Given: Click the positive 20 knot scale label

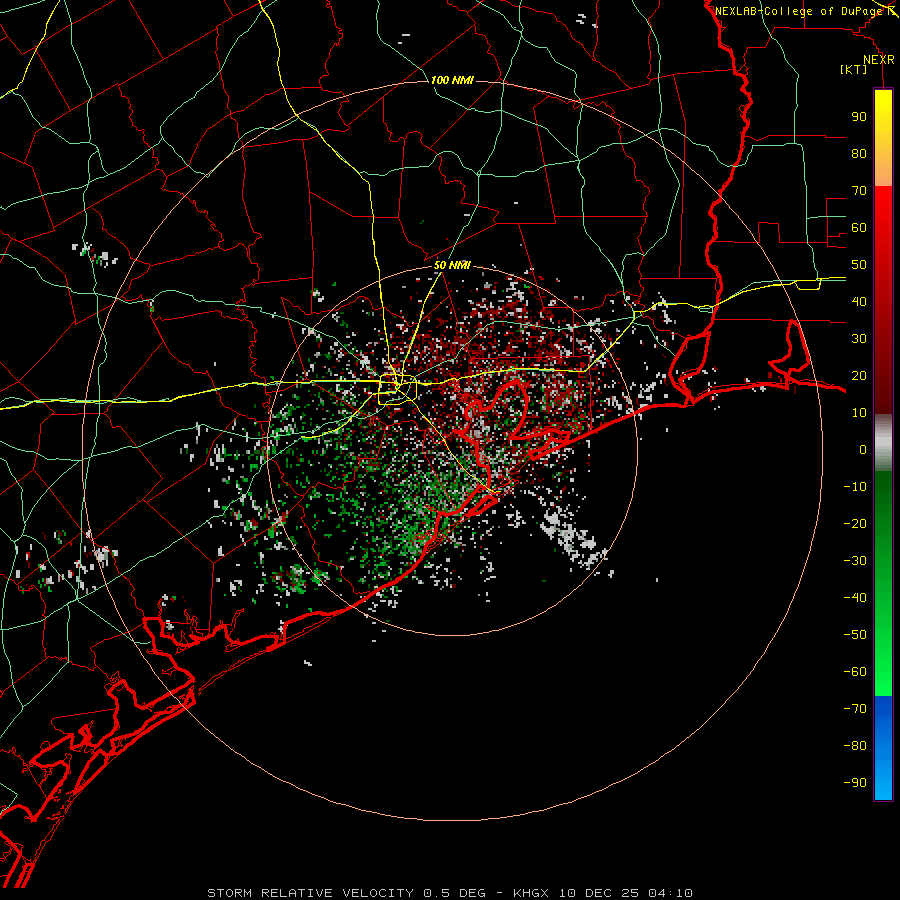Looking at the screenshot, I should (x=859, y=375).
